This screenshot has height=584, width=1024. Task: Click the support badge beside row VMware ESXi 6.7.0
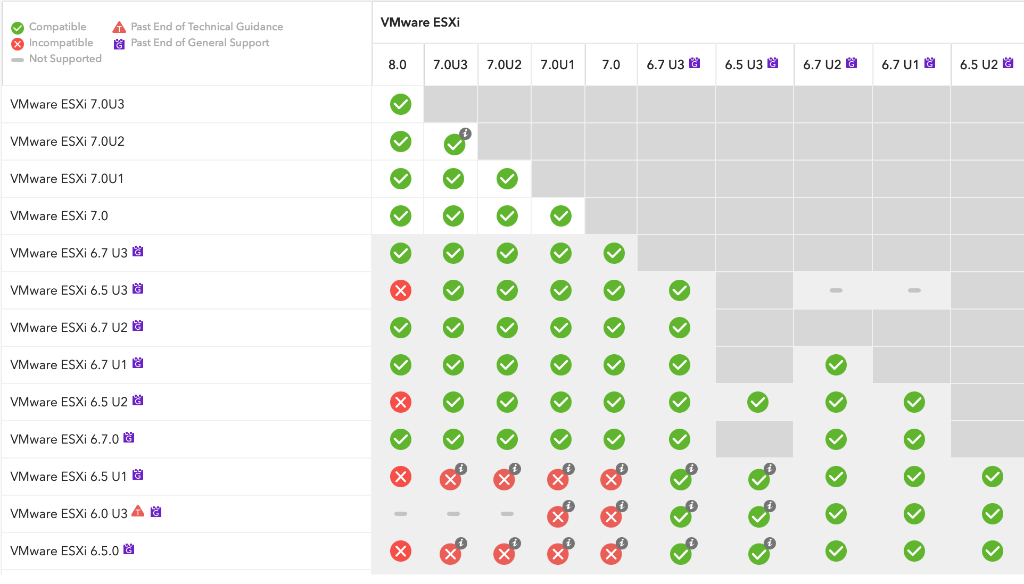pyautogui.click(x=129, y=438)
